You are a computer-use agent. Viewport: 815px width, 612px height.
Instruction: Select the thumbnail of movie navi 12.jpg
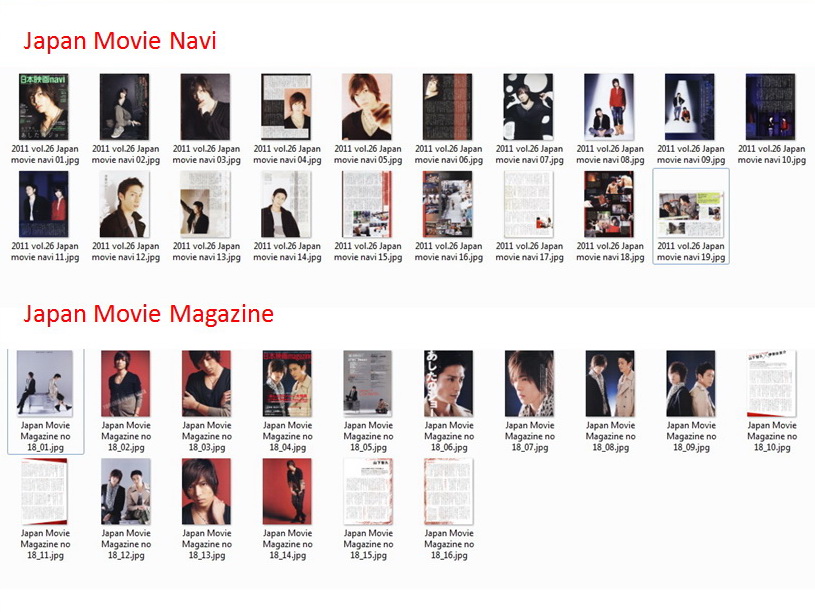125,204
